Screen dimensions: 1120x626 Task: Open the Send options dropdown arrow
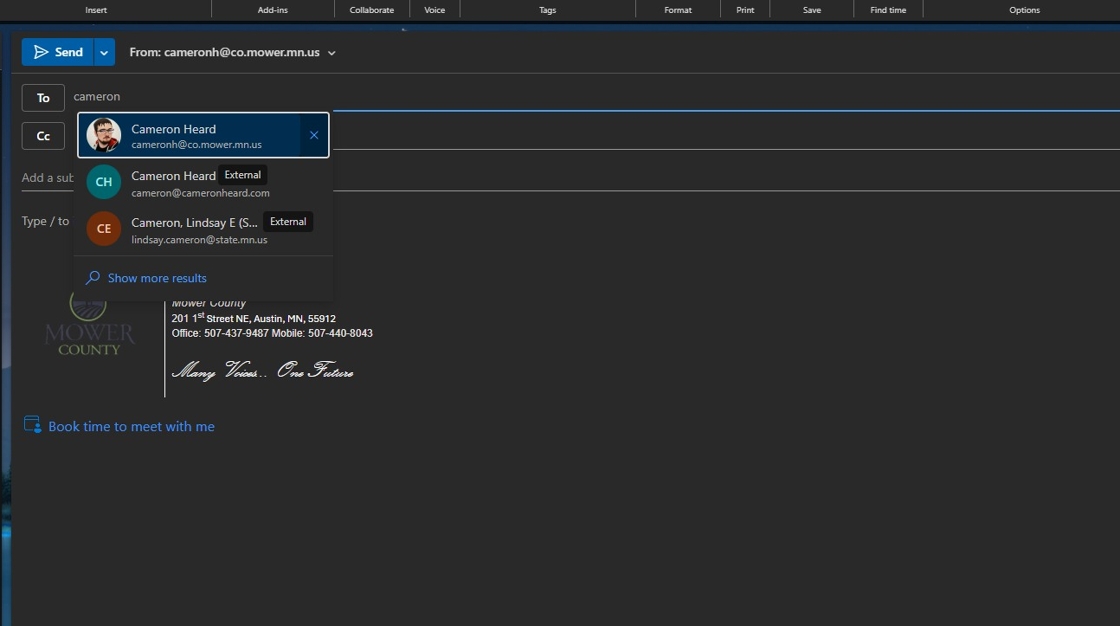click(105, 52)
